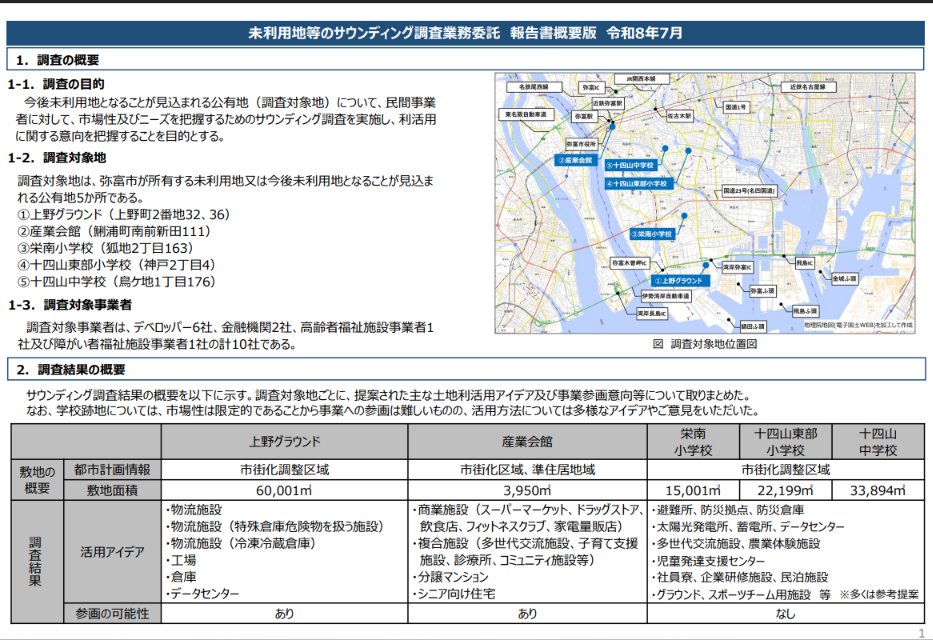The height and width of the screenshot is (640, 933).
Task: Click table column header 栄南小学校
Action: [x=693, y=441]
